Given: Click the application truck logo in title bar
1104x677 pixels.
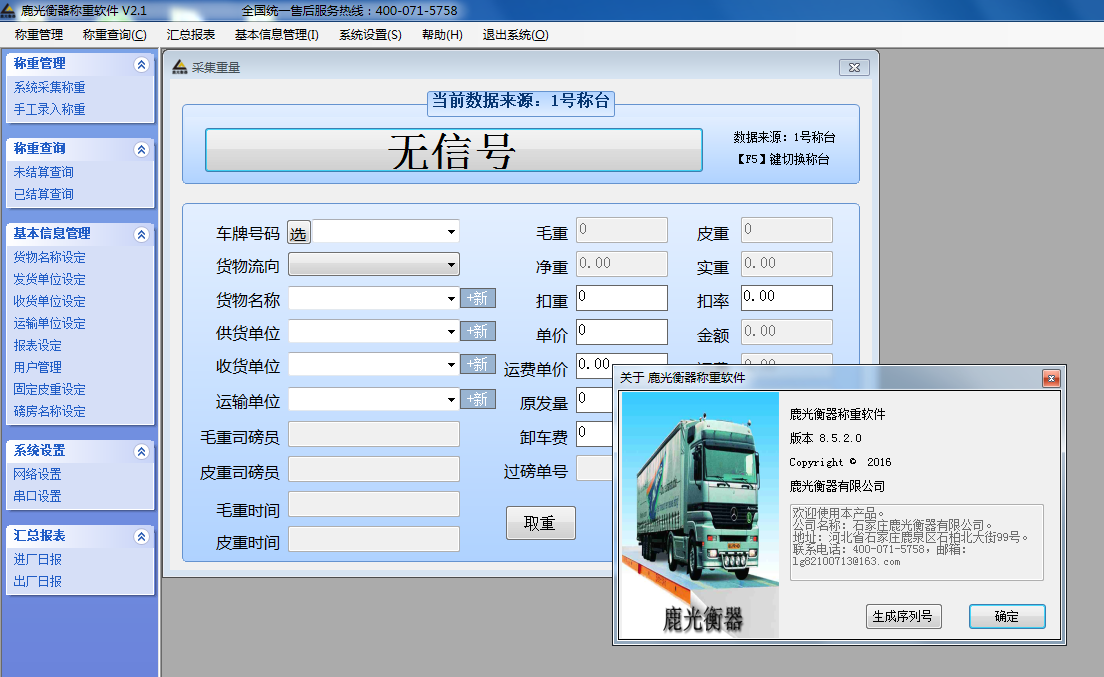Looking at the screenshot, I should (11, 9).
